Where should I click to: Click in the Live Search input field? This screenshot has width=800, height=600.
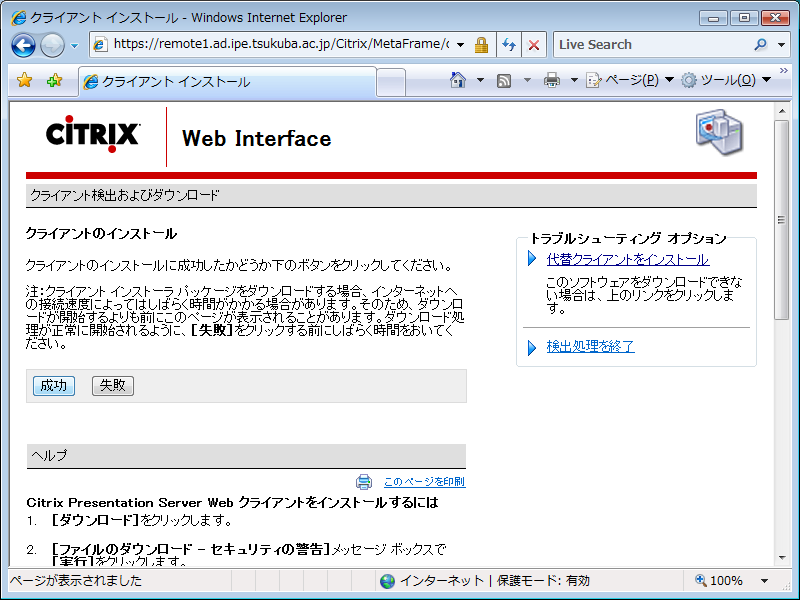[650, 45]
